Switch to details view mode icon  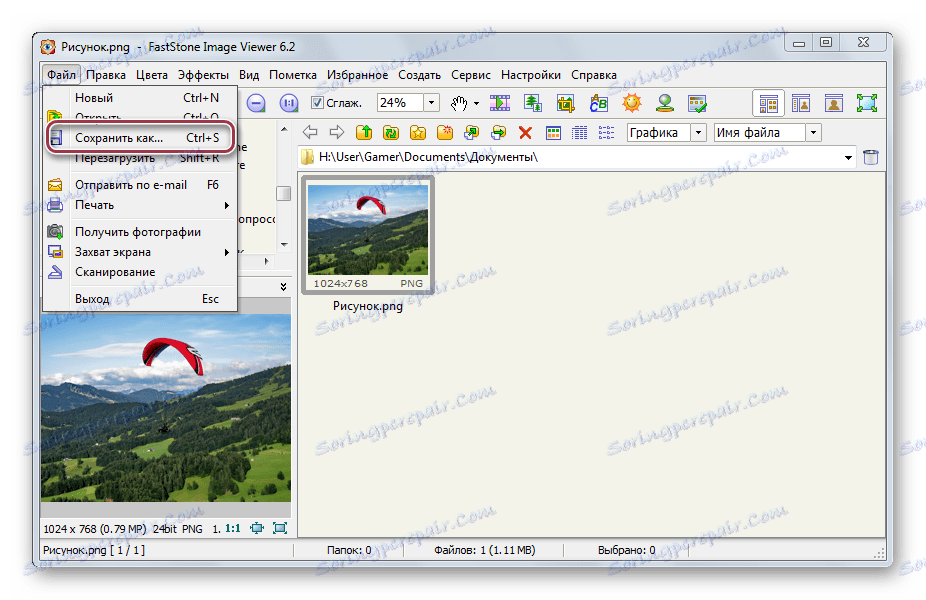(580, 132)
